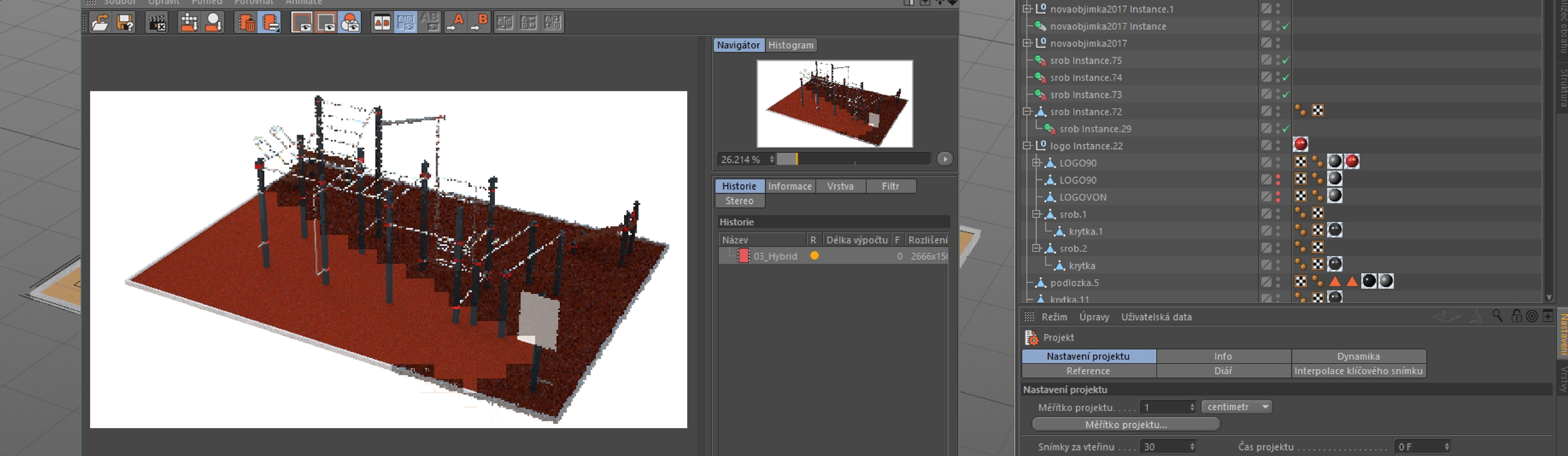Screen dimensions: 1568x456
Task: Expand the novaobjimka2017 tree node
Action: tap(1027, 43)
